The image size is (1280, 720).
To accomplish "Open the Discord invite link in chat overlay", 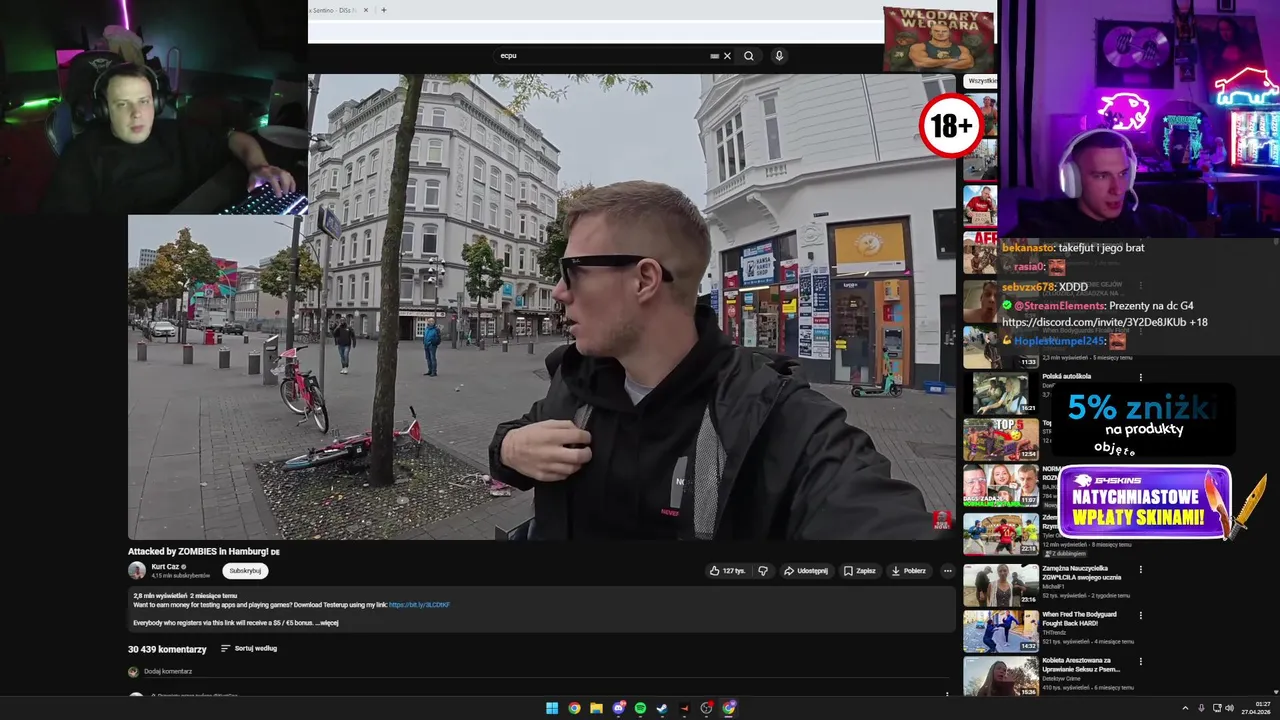I will 1096,322.
